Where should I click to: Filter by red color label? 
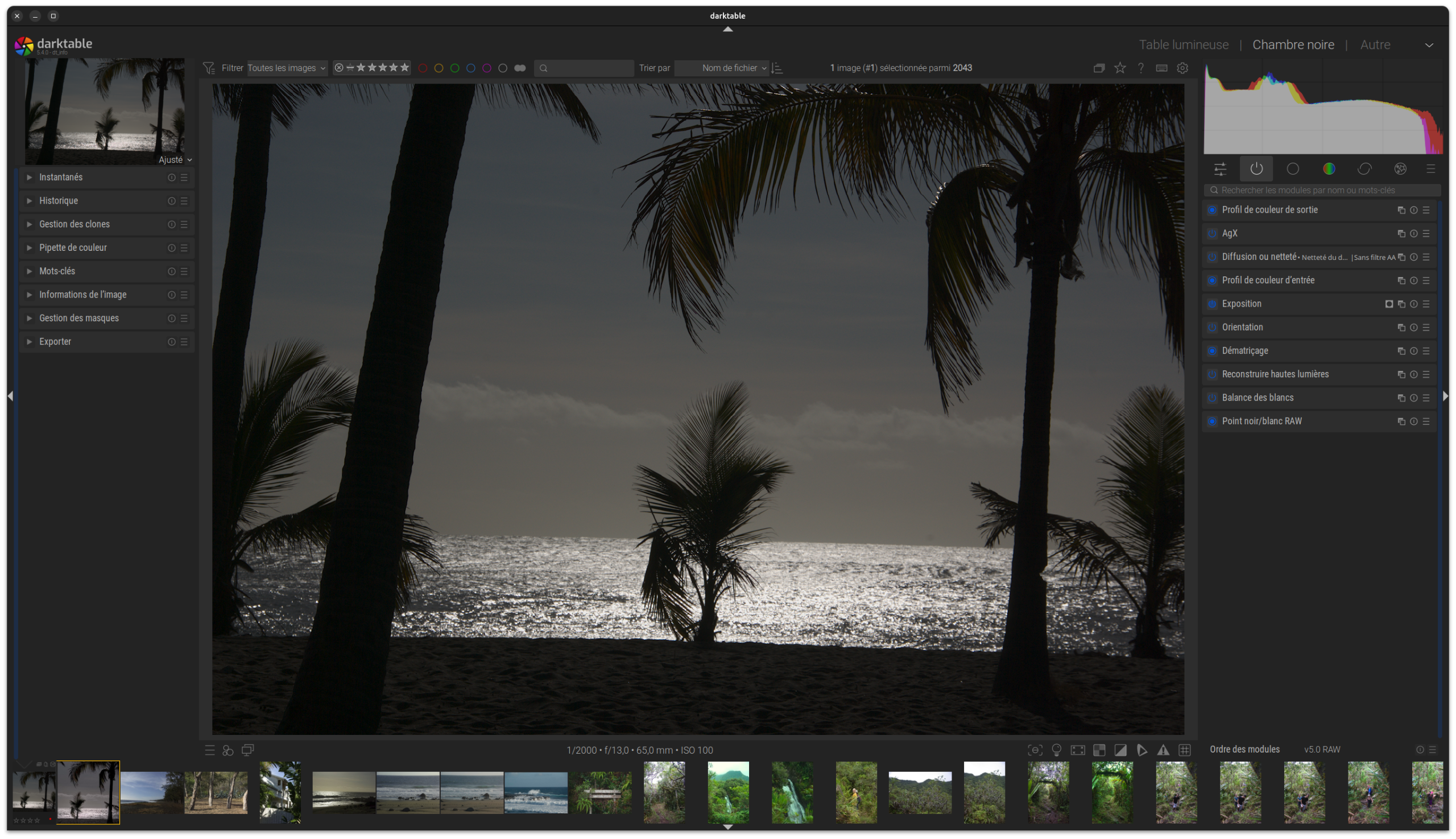click(423, 68)
